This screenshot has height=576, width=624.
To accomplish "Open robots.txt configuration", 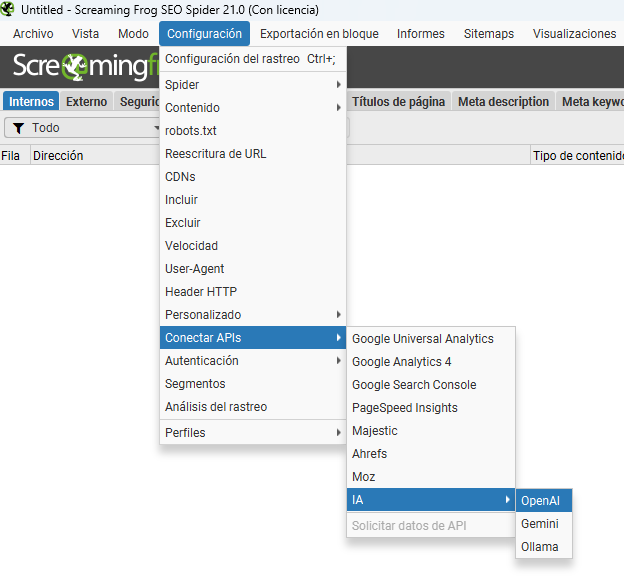I will 253,131.
